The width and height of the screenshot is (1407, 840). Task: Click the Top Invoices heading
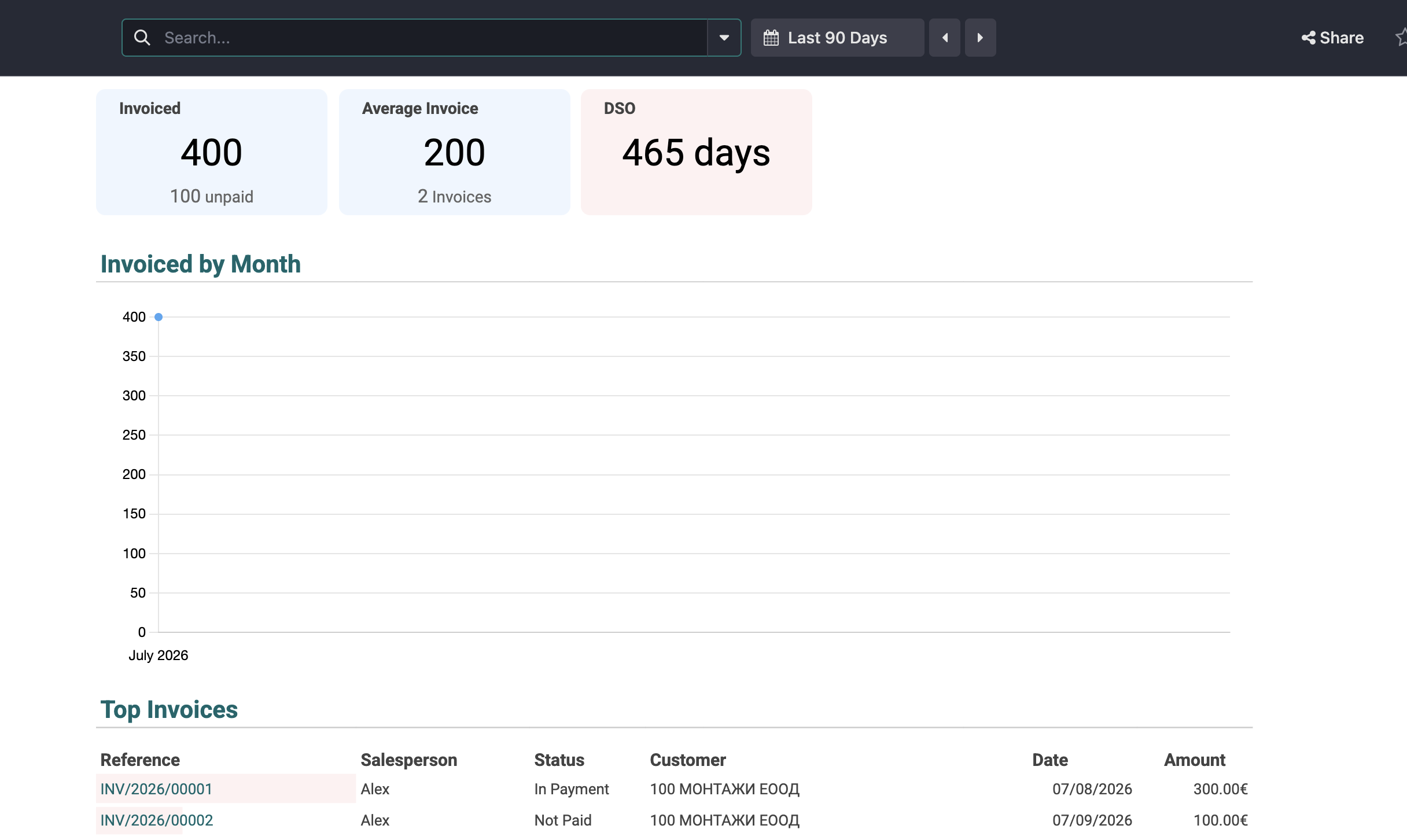(x=169, y=710)
